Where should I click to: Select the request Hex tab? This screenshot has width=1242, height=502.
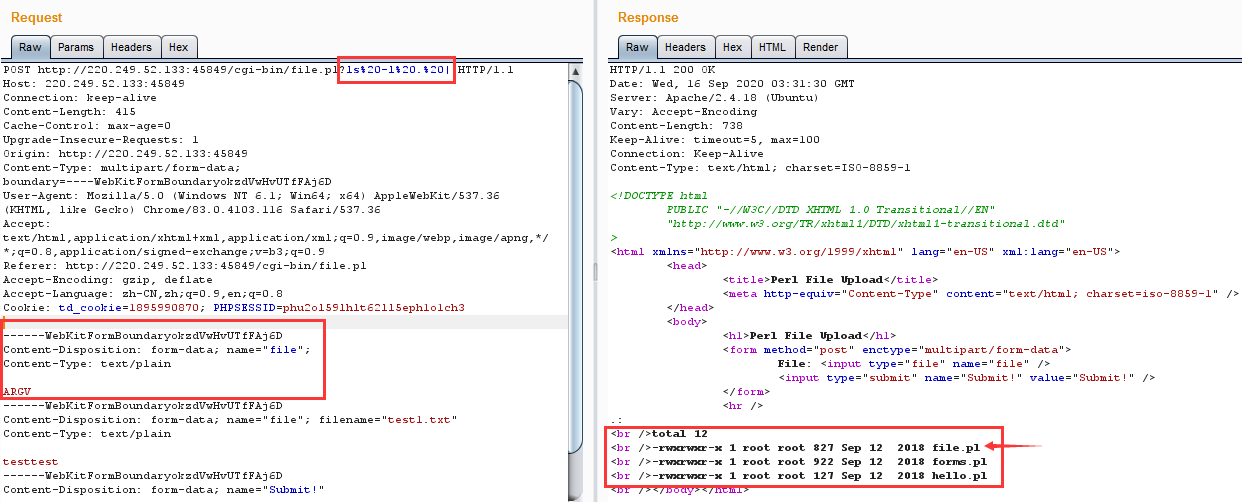178,47
